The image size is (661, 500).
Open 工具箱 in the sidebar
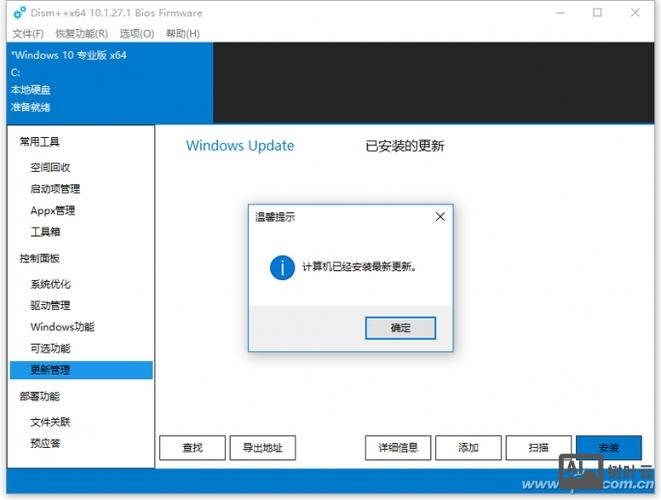45,231
